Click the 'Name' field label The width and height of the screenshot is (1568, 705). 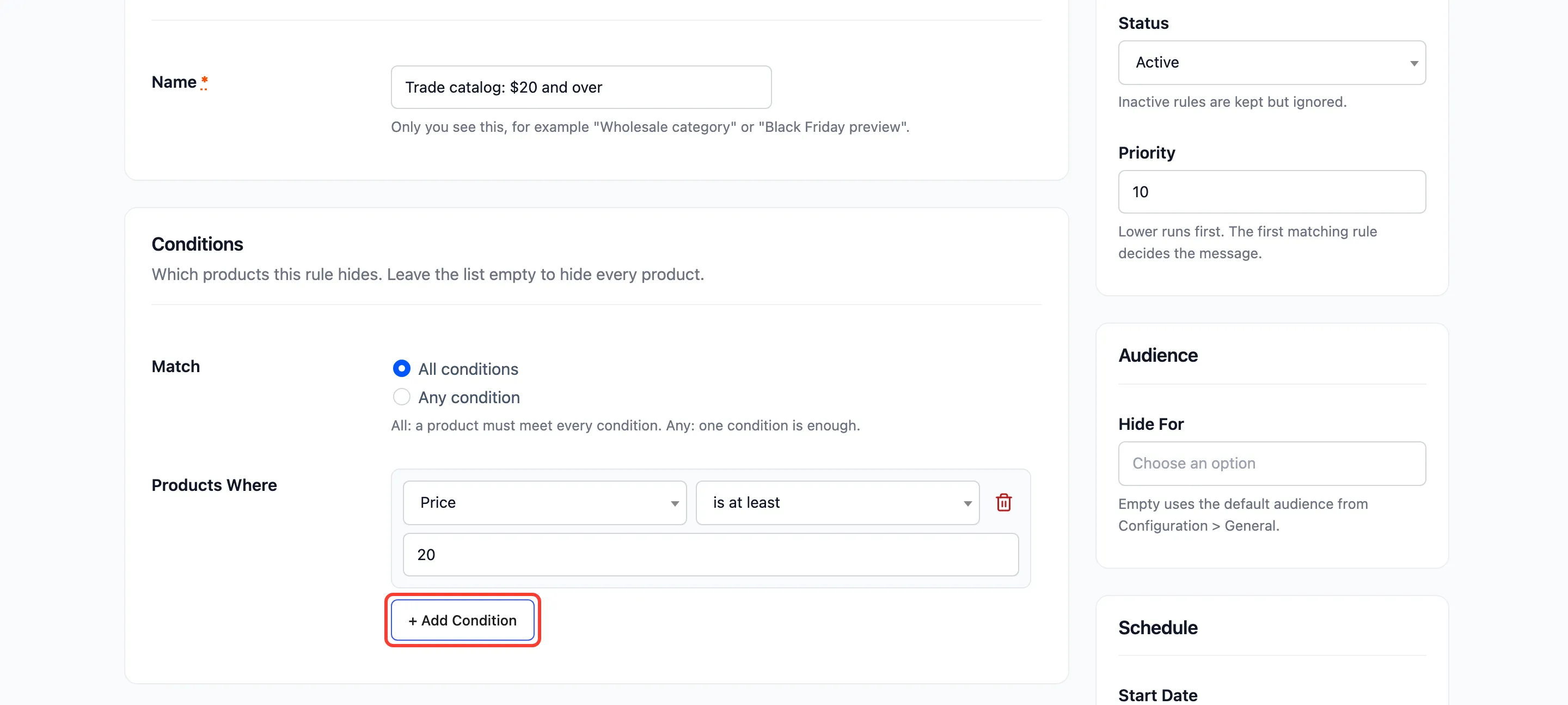pyautogui.click(x=174, y=82)
